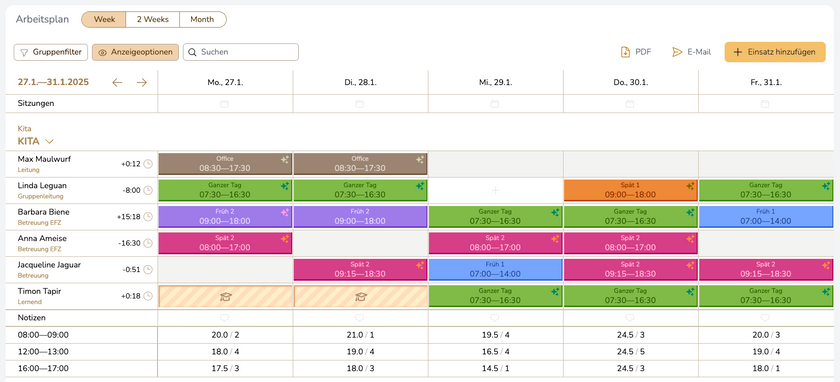Export schedule as PDF

636,52
